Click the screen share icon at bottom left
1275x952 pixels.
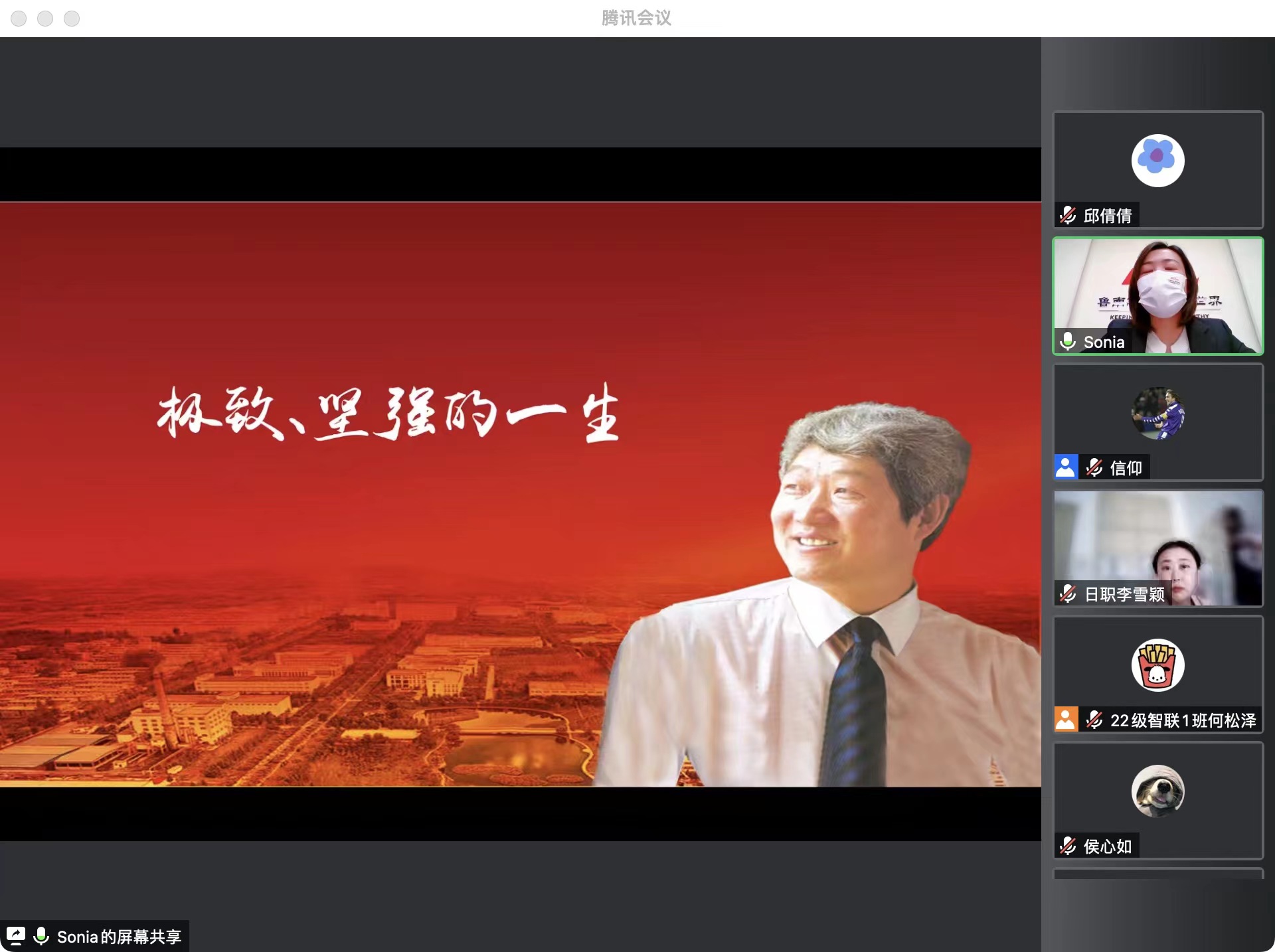pos(16,936)
